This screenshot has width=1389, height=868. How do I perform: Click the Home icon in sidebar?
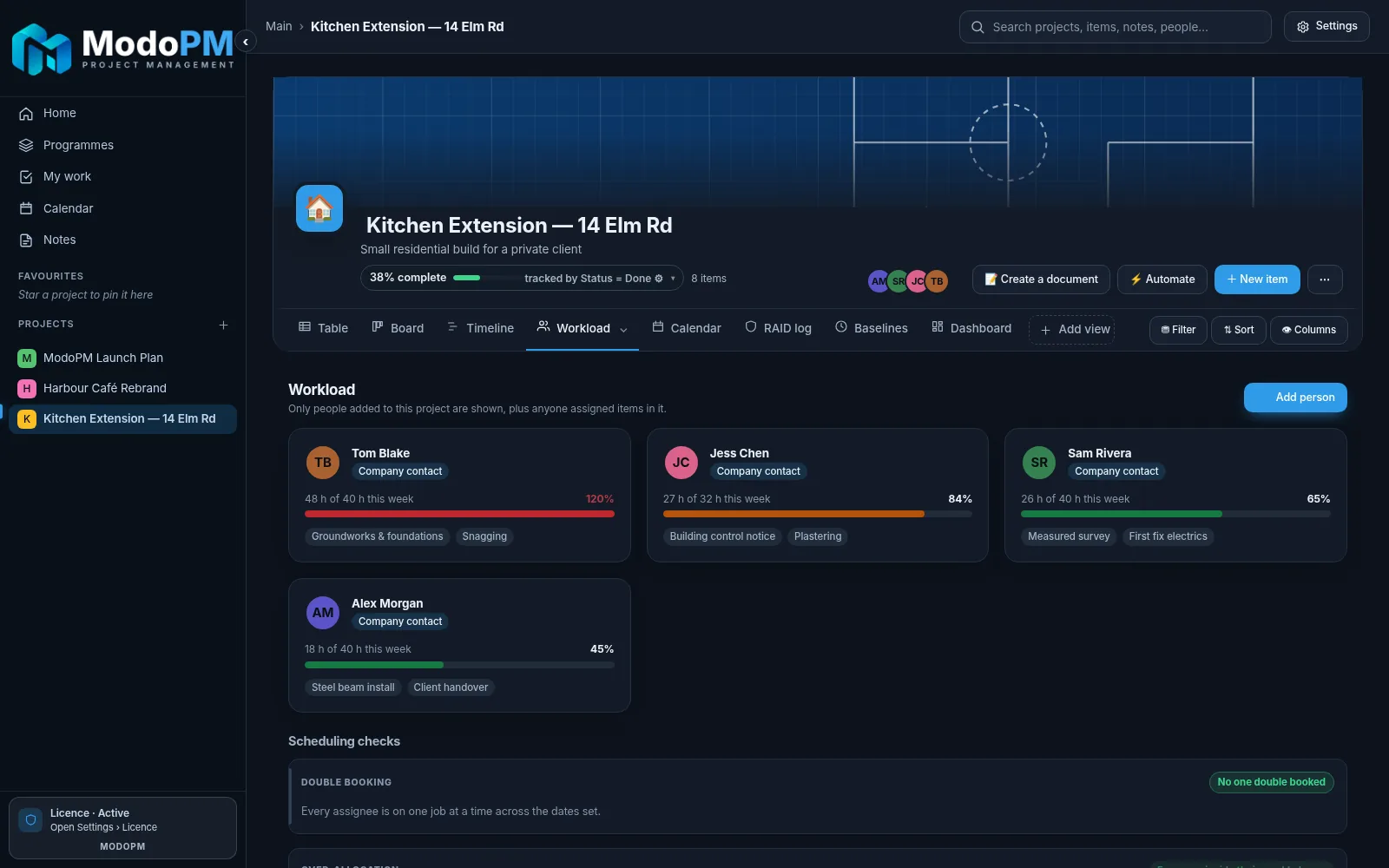point(26,114)
